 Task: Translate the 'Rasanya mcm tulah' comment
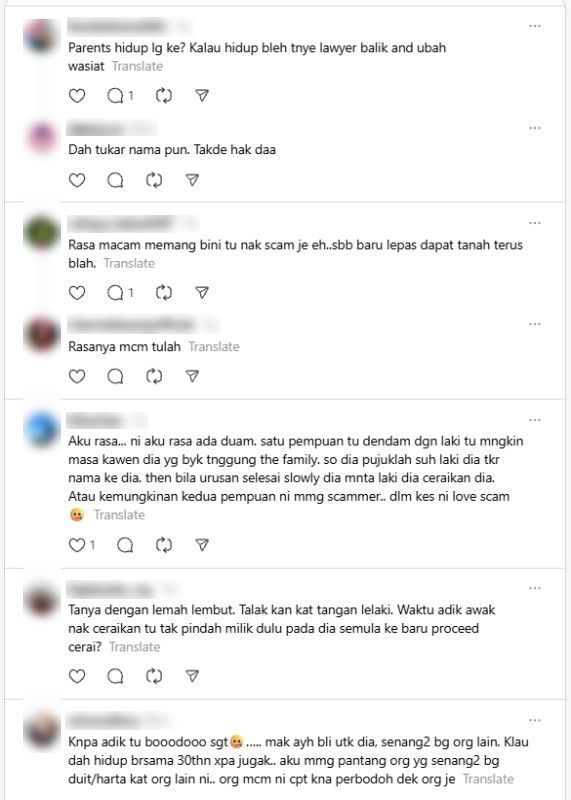click(x=214, y=347)
